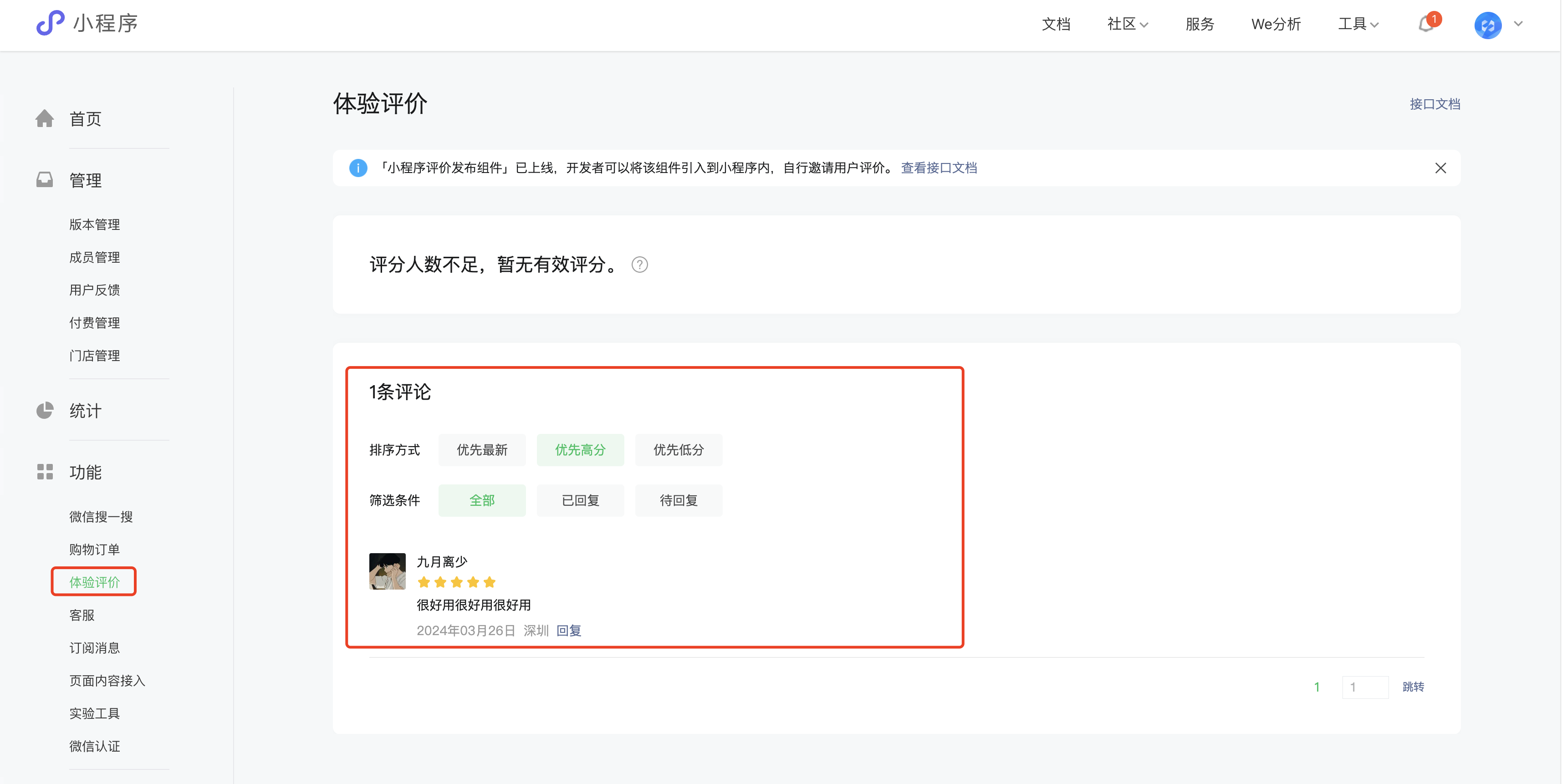Open 查看接口文档 link in banner

939,168
